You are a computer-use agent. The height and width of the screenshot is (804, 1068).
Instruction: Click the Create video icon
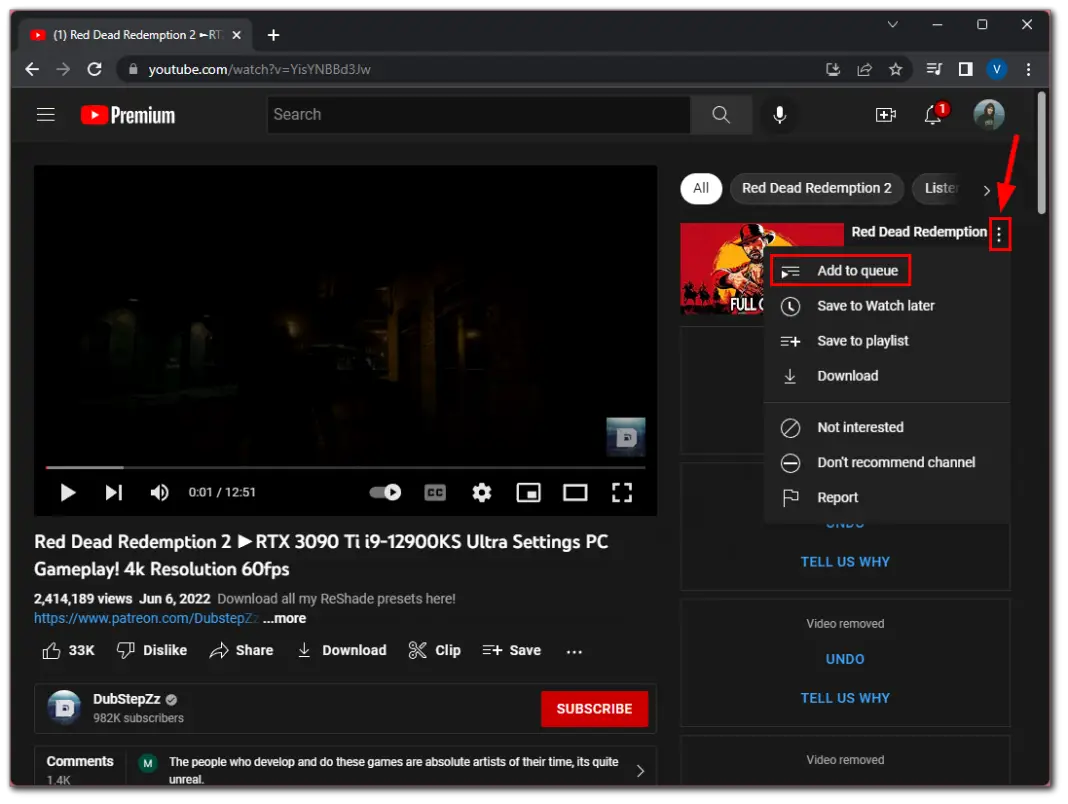(x=886, y=114)
